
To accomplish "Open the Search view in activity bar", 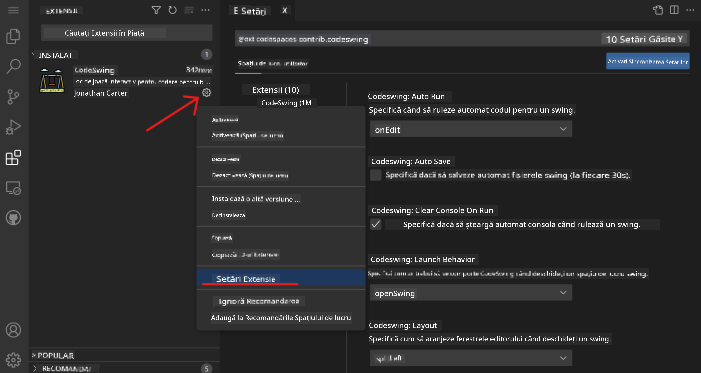I will click(x=13, y=67).
